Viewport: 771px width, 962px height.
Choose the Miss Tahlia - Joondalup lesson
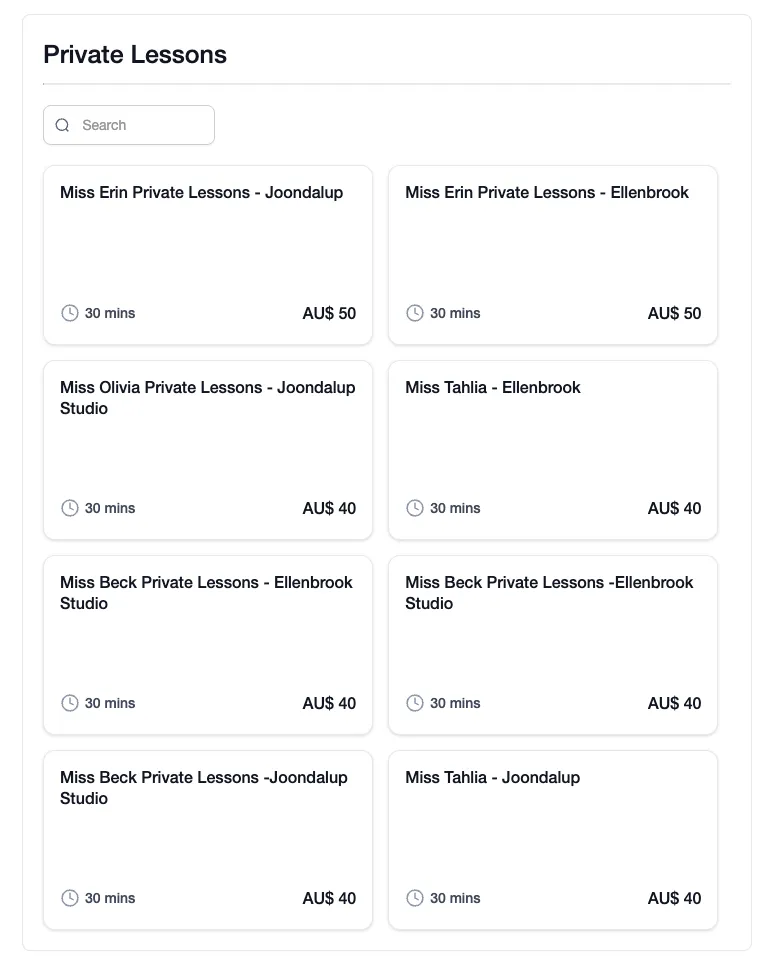click(x=493, y=778)
